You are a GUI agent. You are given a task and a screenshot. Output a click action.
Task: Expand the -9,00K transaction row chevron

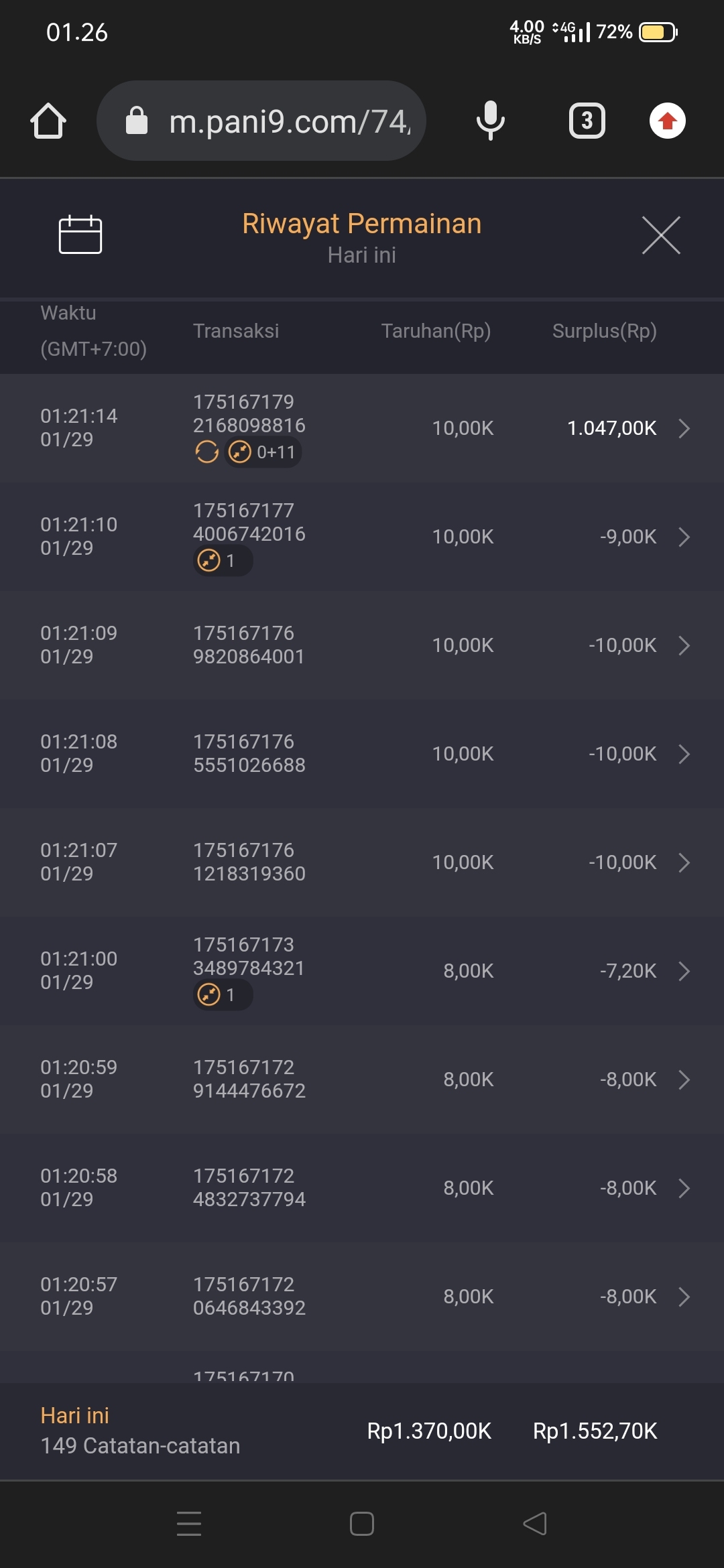(x=684, y=537)
